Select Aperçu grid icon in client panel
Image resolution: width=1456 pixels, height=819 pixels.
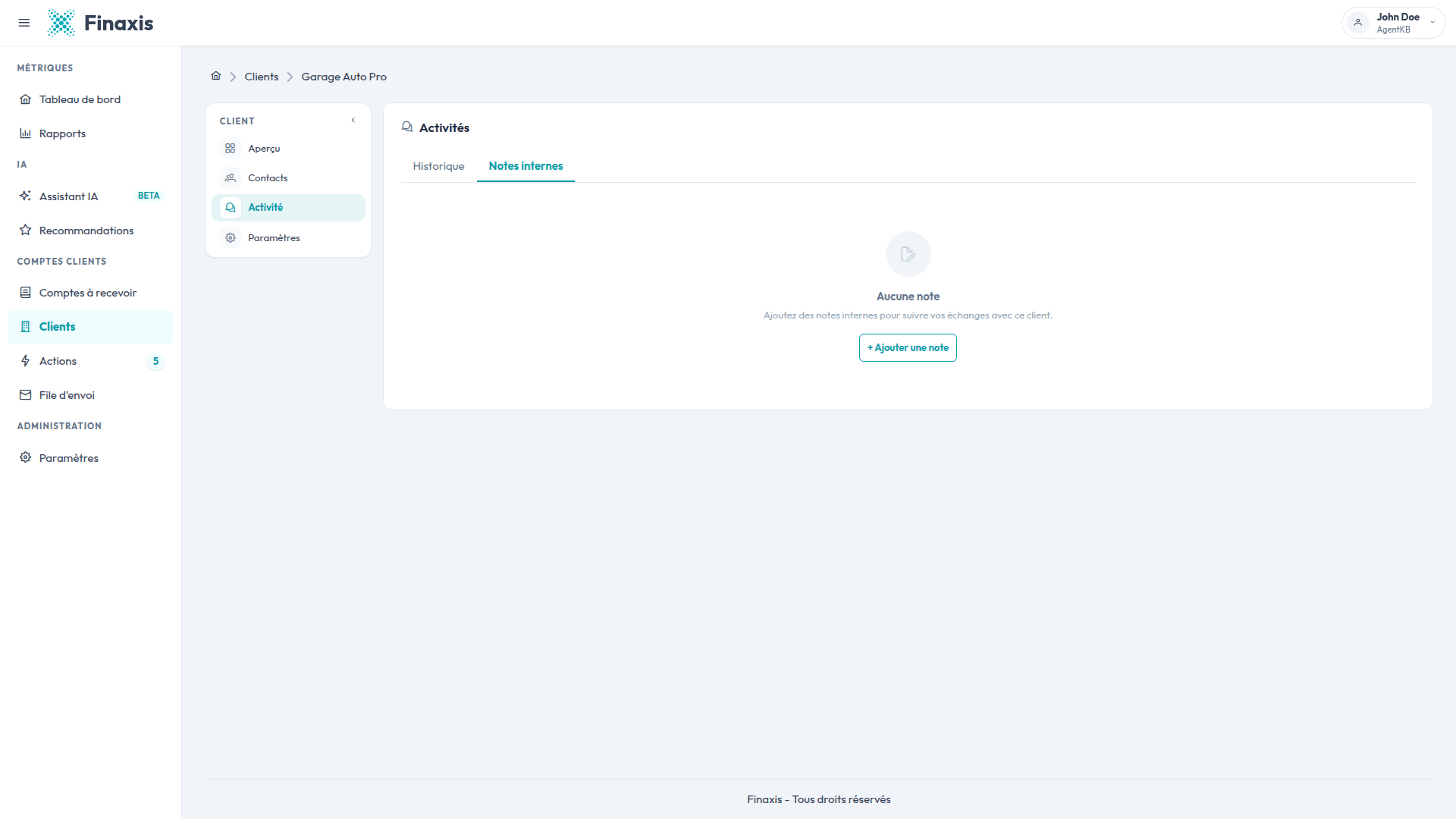231,149
